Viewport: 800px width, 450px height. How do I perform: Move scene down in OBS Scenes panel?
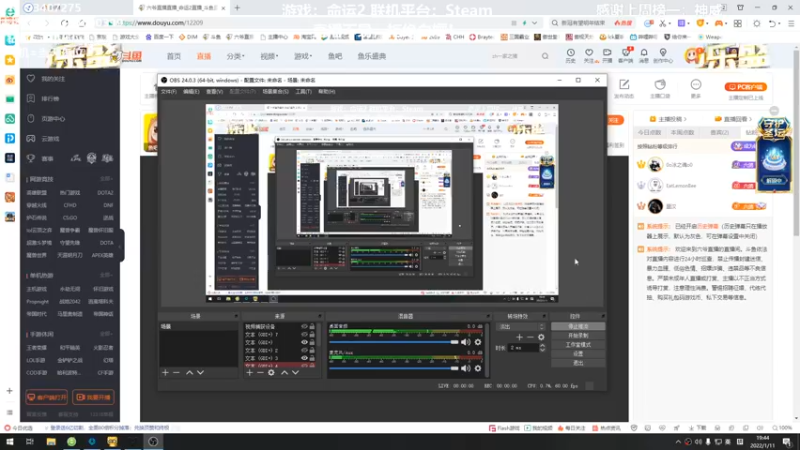[201, 373]
